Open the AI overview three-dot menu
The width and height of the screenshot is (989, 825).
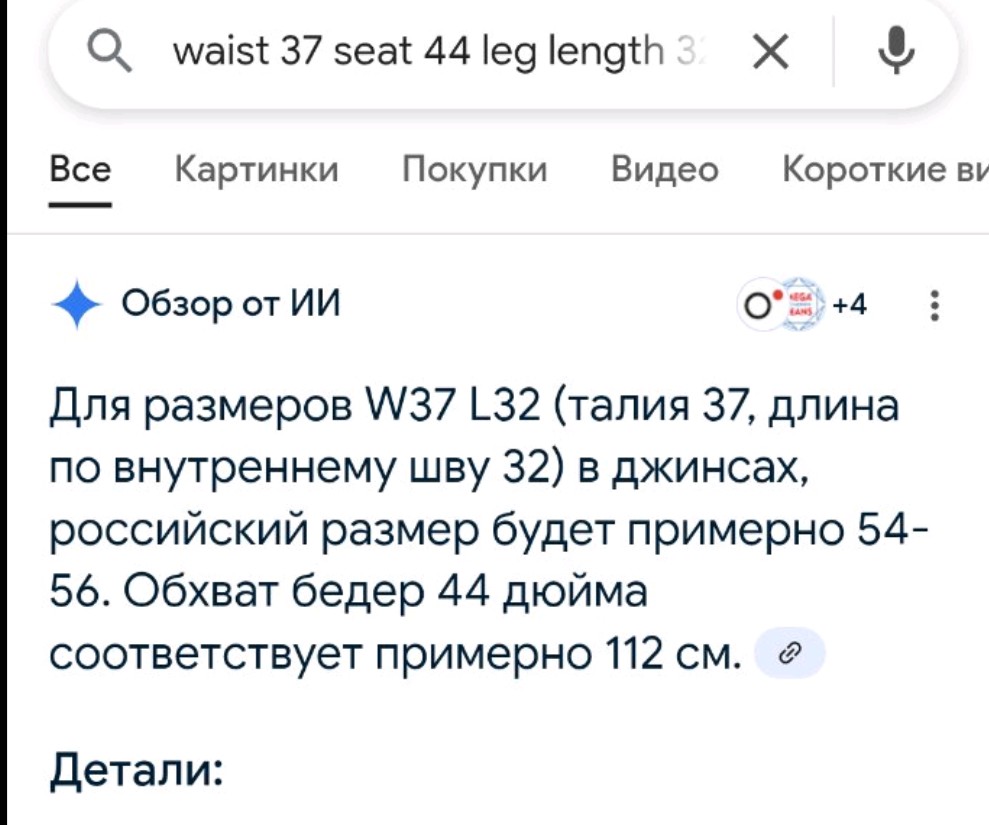click(x=933, y=304)
